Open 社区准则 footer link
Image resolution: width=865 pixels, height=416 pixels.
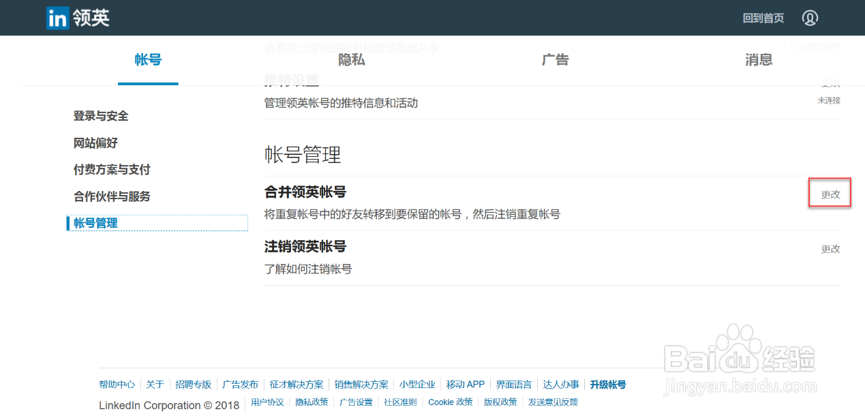(x=401, y=402)
